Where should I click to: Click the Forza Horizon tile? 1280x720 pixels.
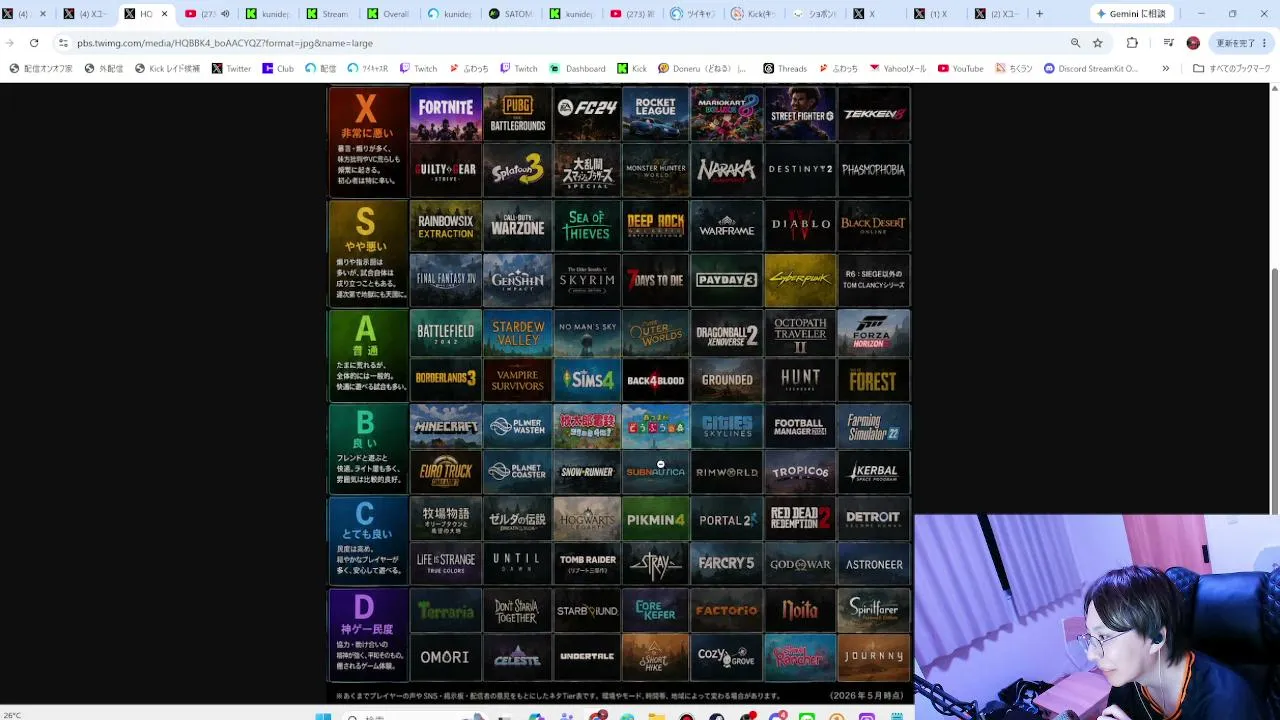(874, 333)
